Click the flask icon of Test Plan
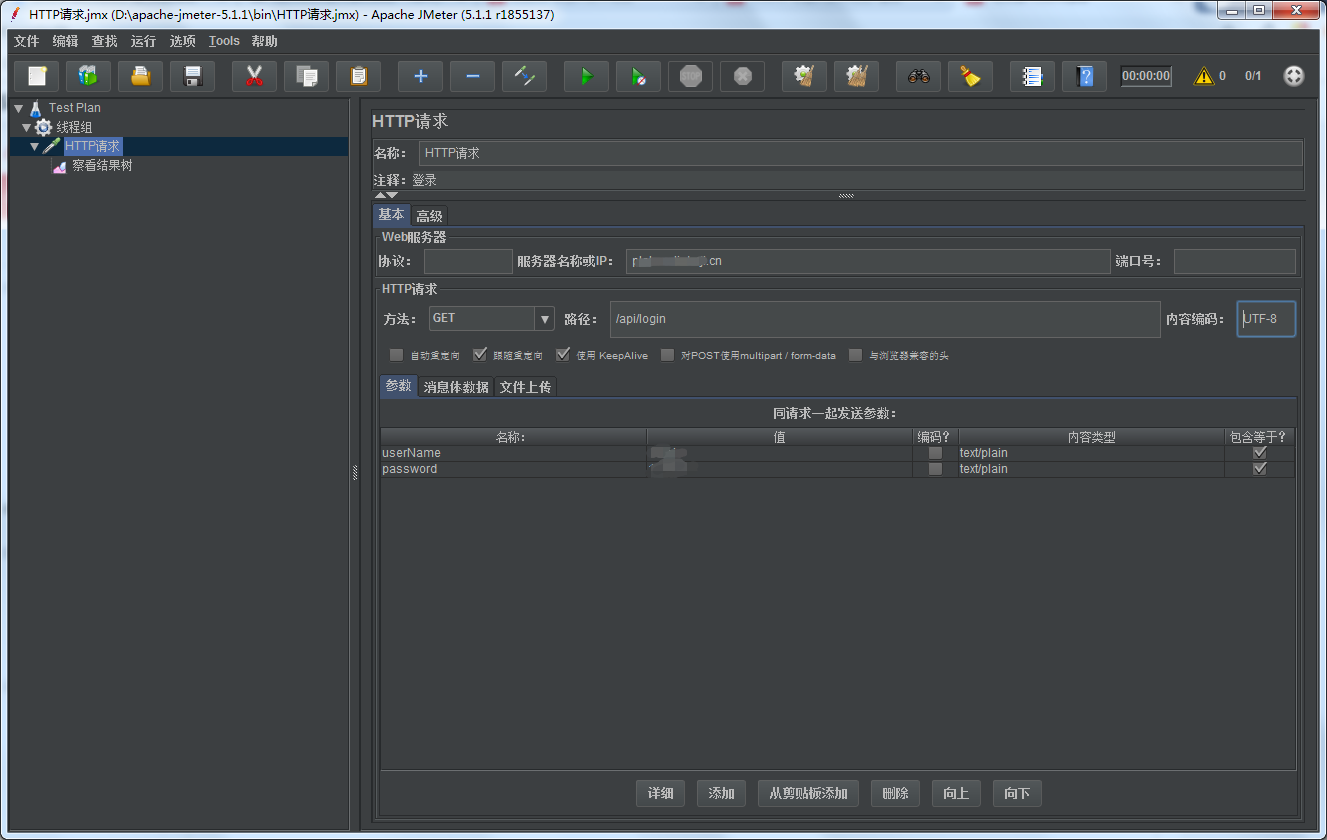Image resolution: width=1327 pixels, height=840 pixels. pyautogui.click(x=36, y=108)
